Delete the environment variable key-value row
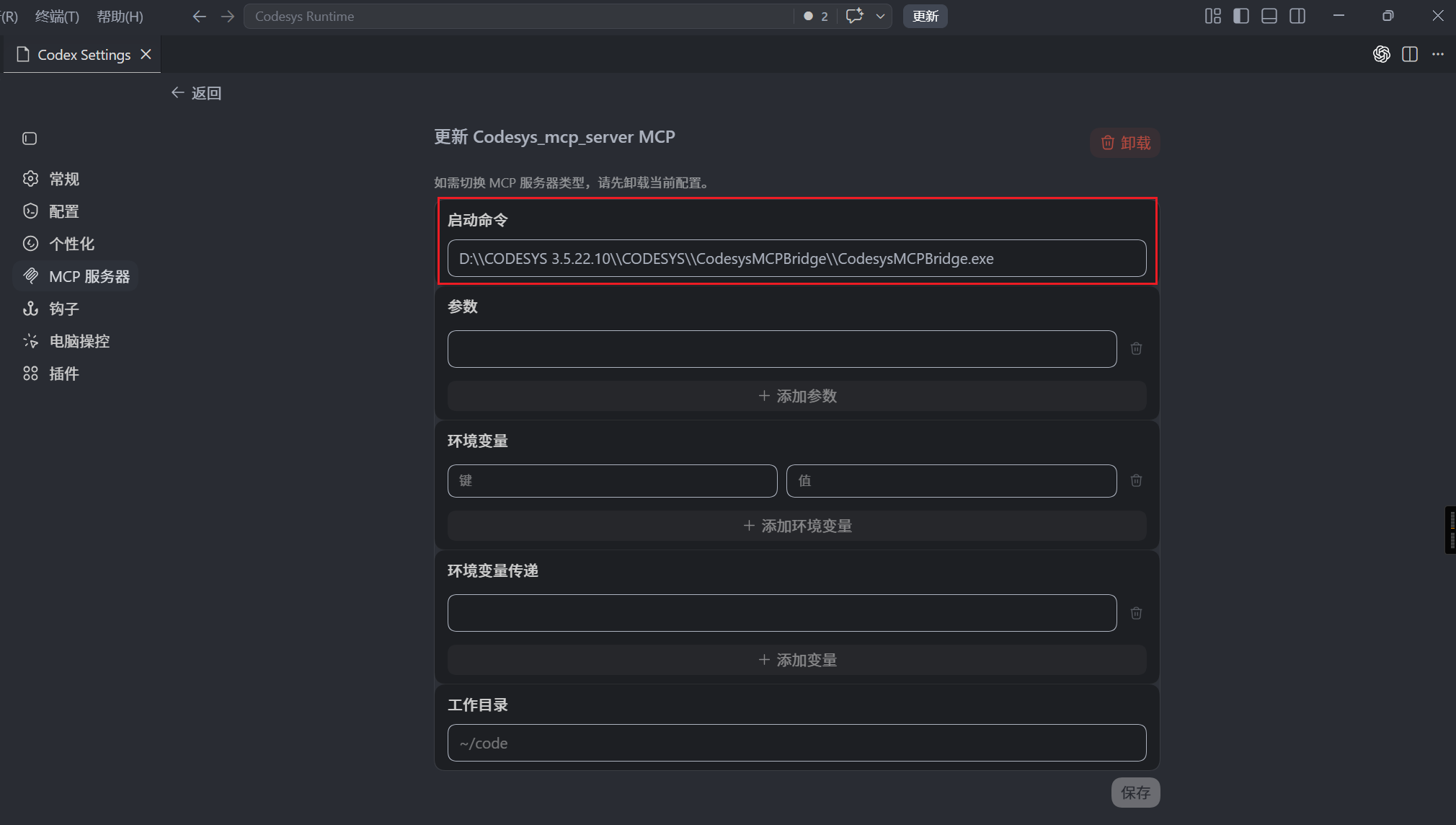Image resolution: width=1456 pixels, height=825 pixels. (1136, 481)
